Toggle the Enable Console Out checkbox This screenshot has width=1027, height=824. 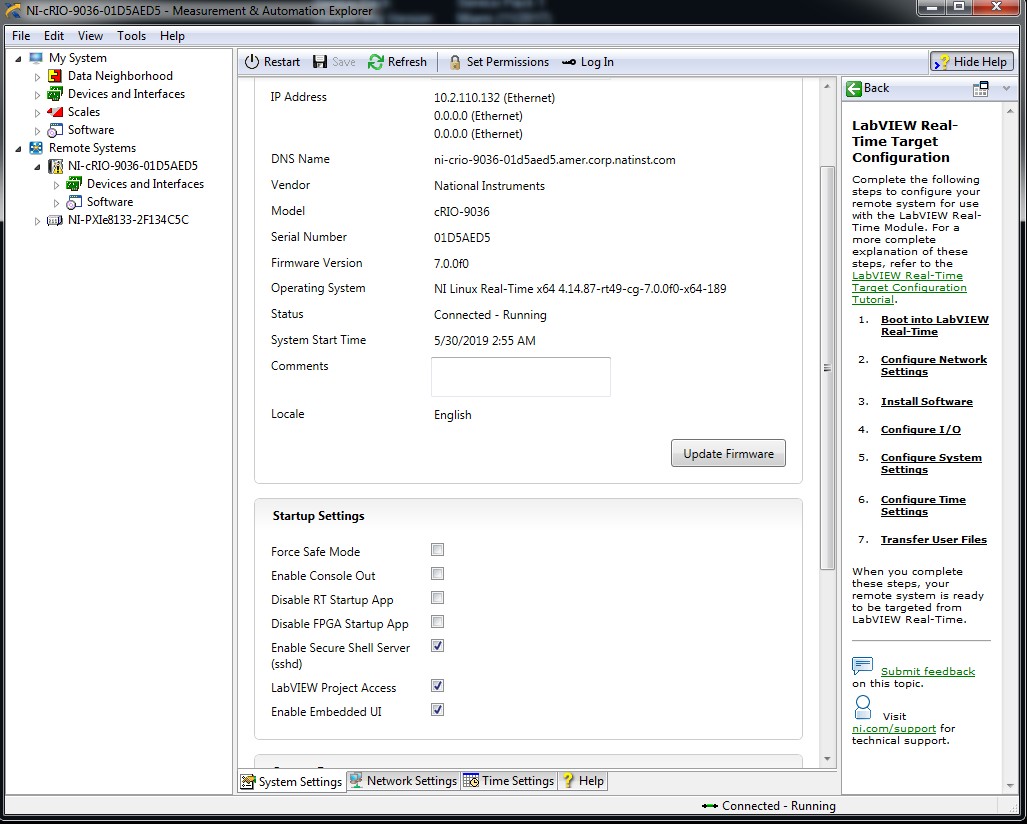point(437,574)
